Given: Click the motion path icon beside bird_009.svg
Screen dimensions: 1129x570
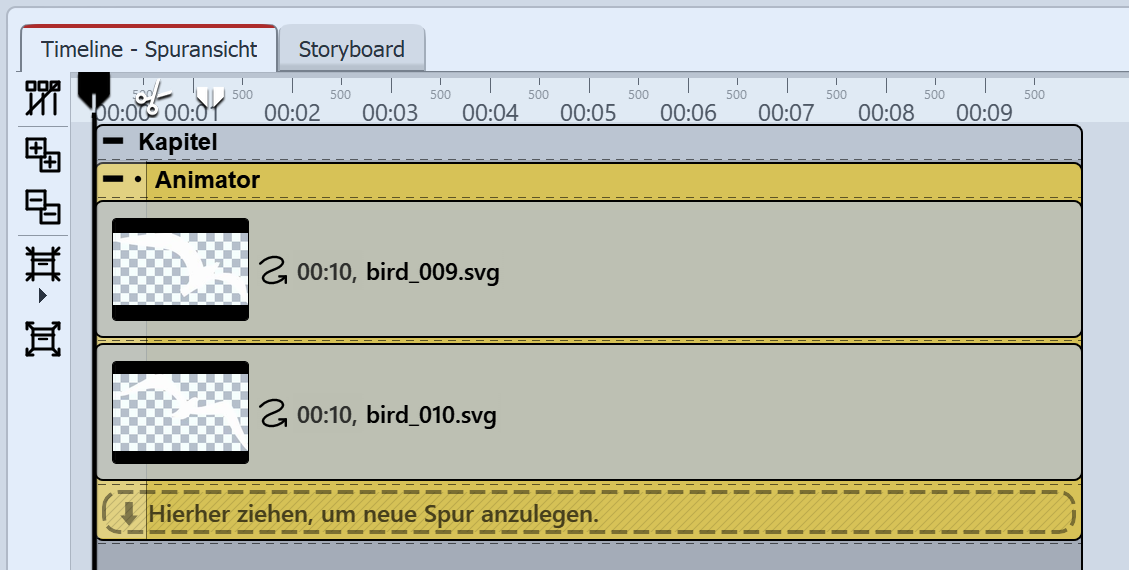Looking at the screenshot, I should click(272, 270).
